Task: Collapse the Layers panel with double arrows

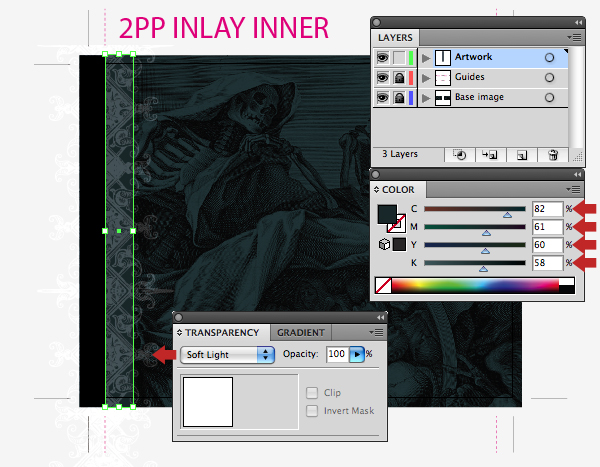Action: pyautogui.click(x=578, y=23)
